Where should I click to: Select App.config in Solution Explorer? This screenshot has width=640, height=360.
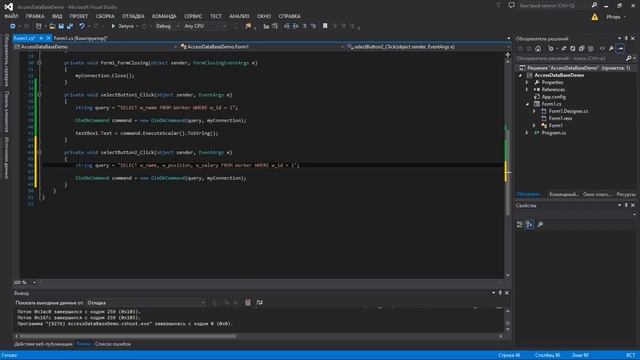pyautogui.click(x=553, y=97)
